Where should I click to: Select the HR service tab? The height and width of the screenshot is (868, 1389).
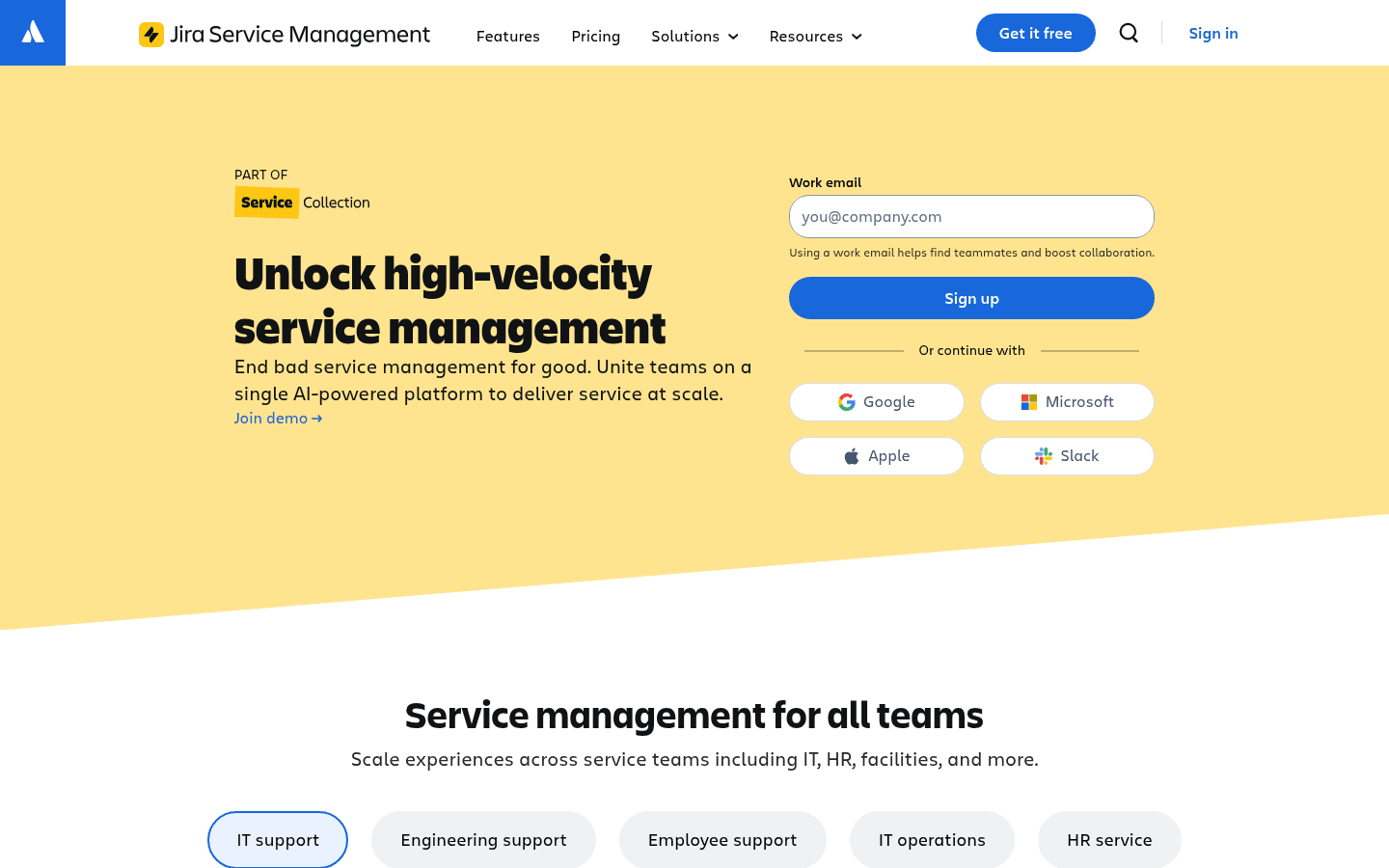click(x=1109, y=840)
